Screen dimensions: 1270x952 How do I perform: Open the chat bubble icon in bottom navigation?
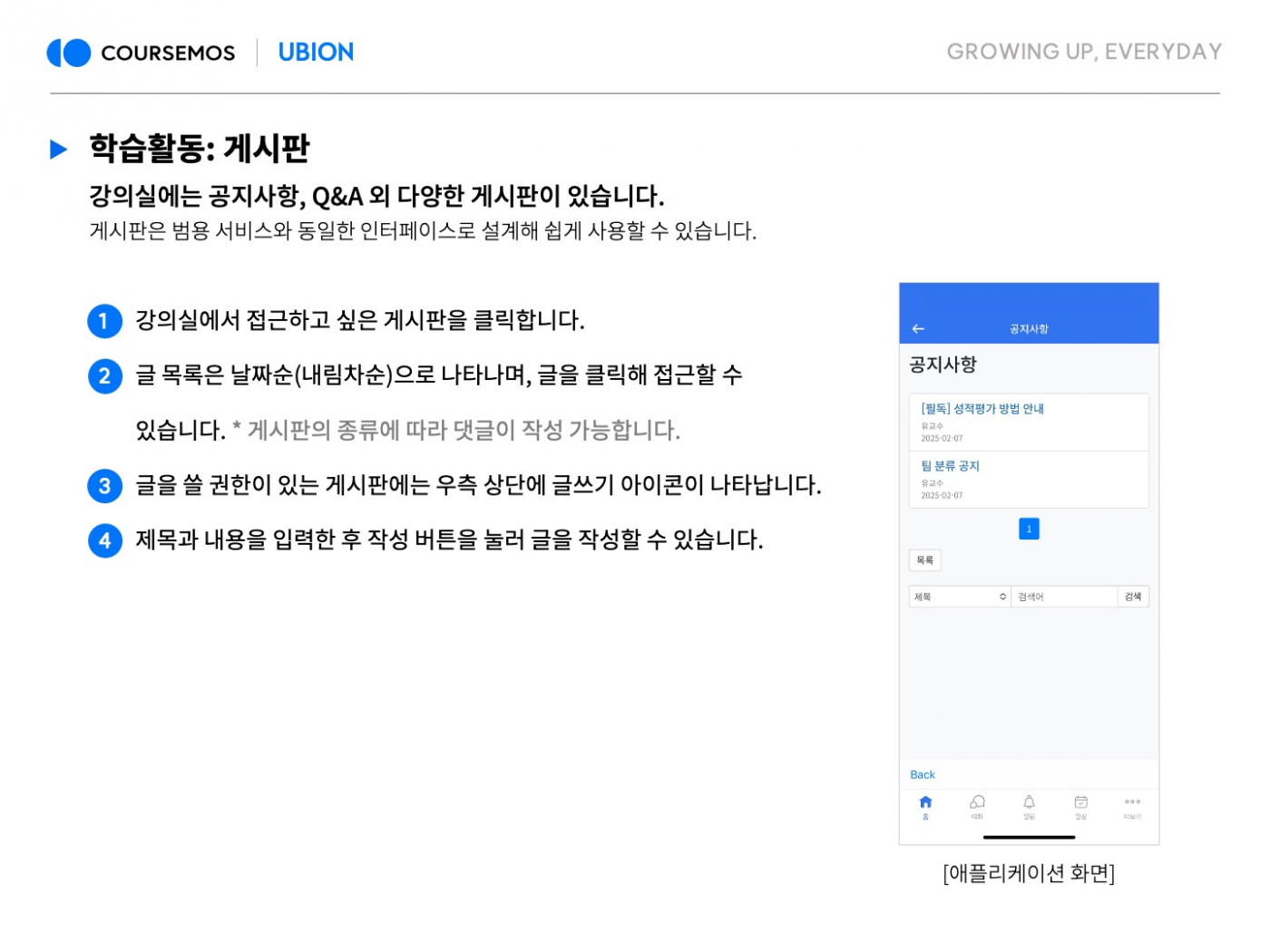977,804
